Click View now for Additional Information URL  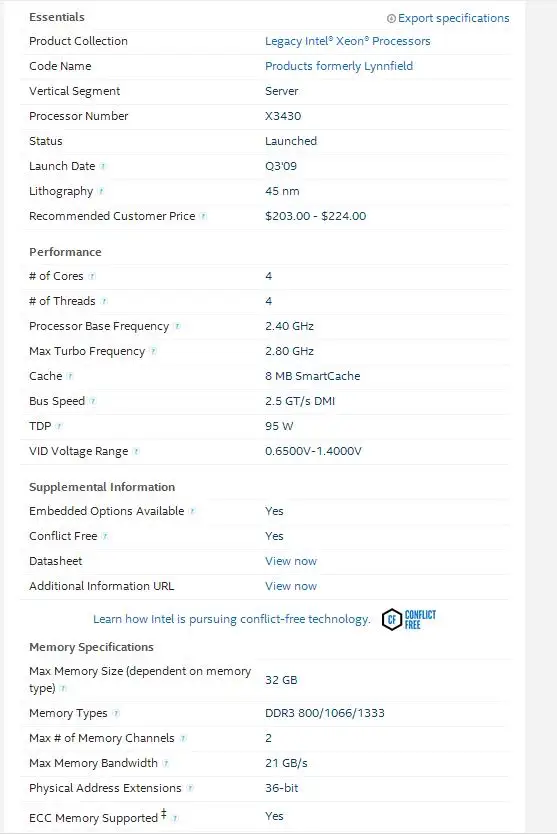point(291,586)
